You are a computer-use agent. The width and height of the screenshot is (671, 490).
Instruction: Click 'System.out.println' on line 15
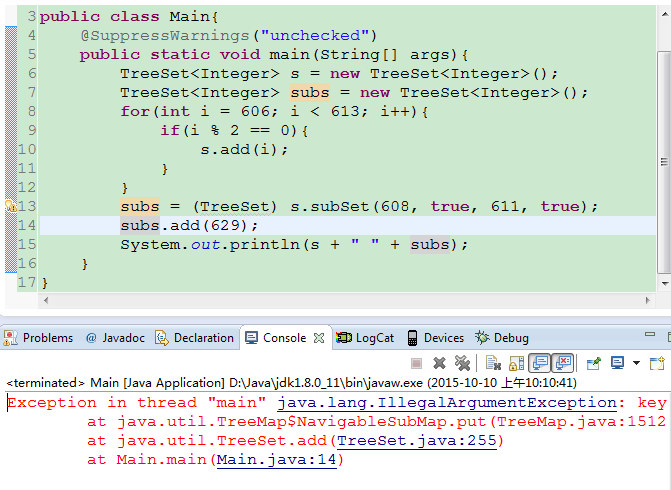coord(210,244)
